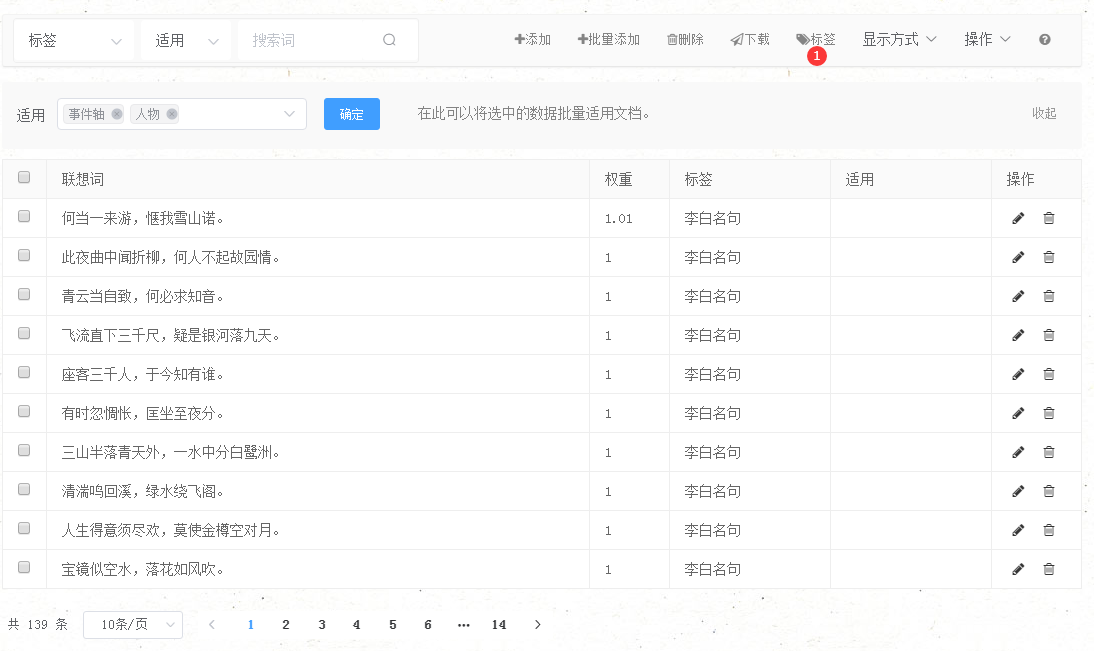
Task: Check the row 宝镜似空水，落花如风吹
Action: (24, 567)
